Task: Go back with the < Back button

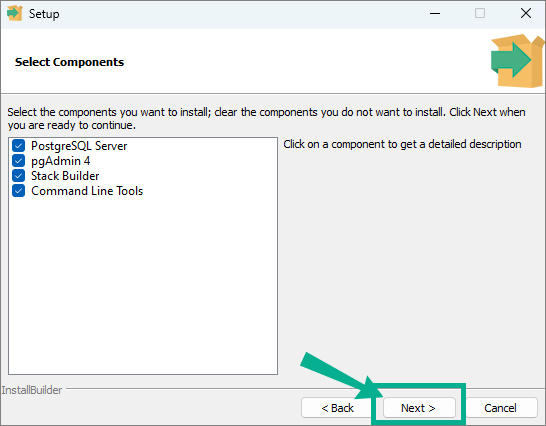Action: pos(337,408)
